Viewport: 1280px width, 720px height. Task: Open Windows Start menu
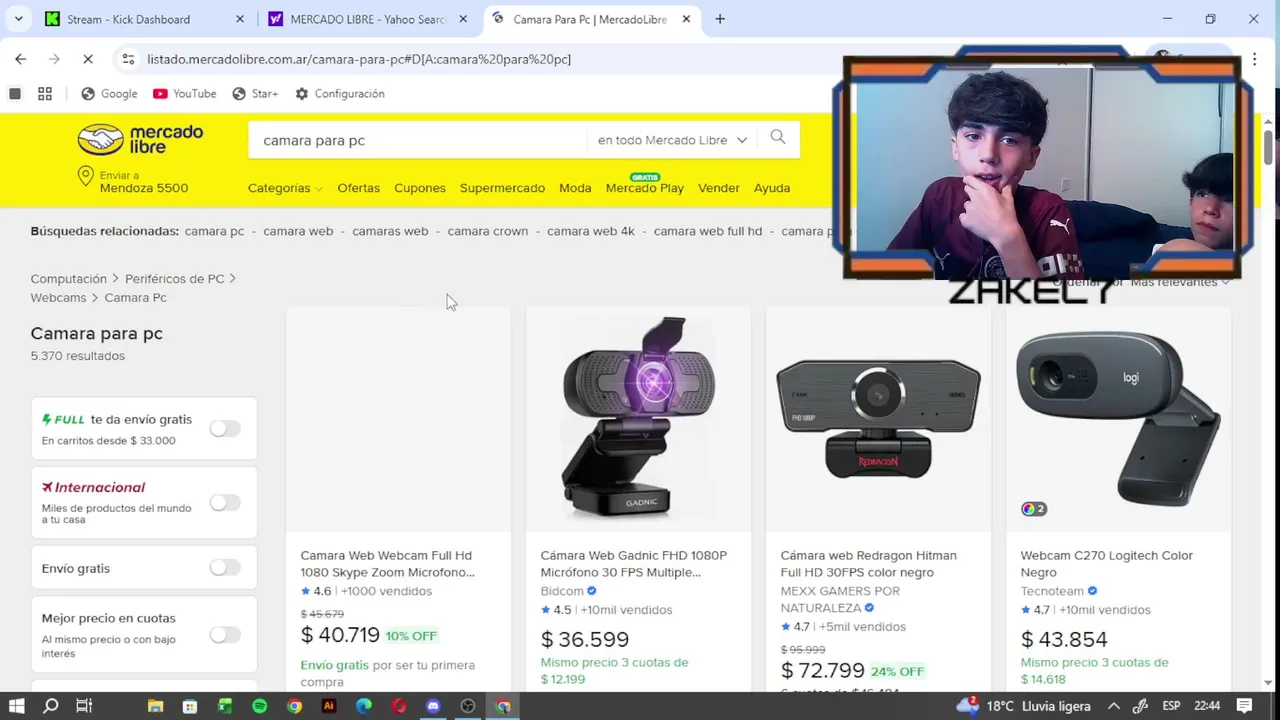coord(18,706)
